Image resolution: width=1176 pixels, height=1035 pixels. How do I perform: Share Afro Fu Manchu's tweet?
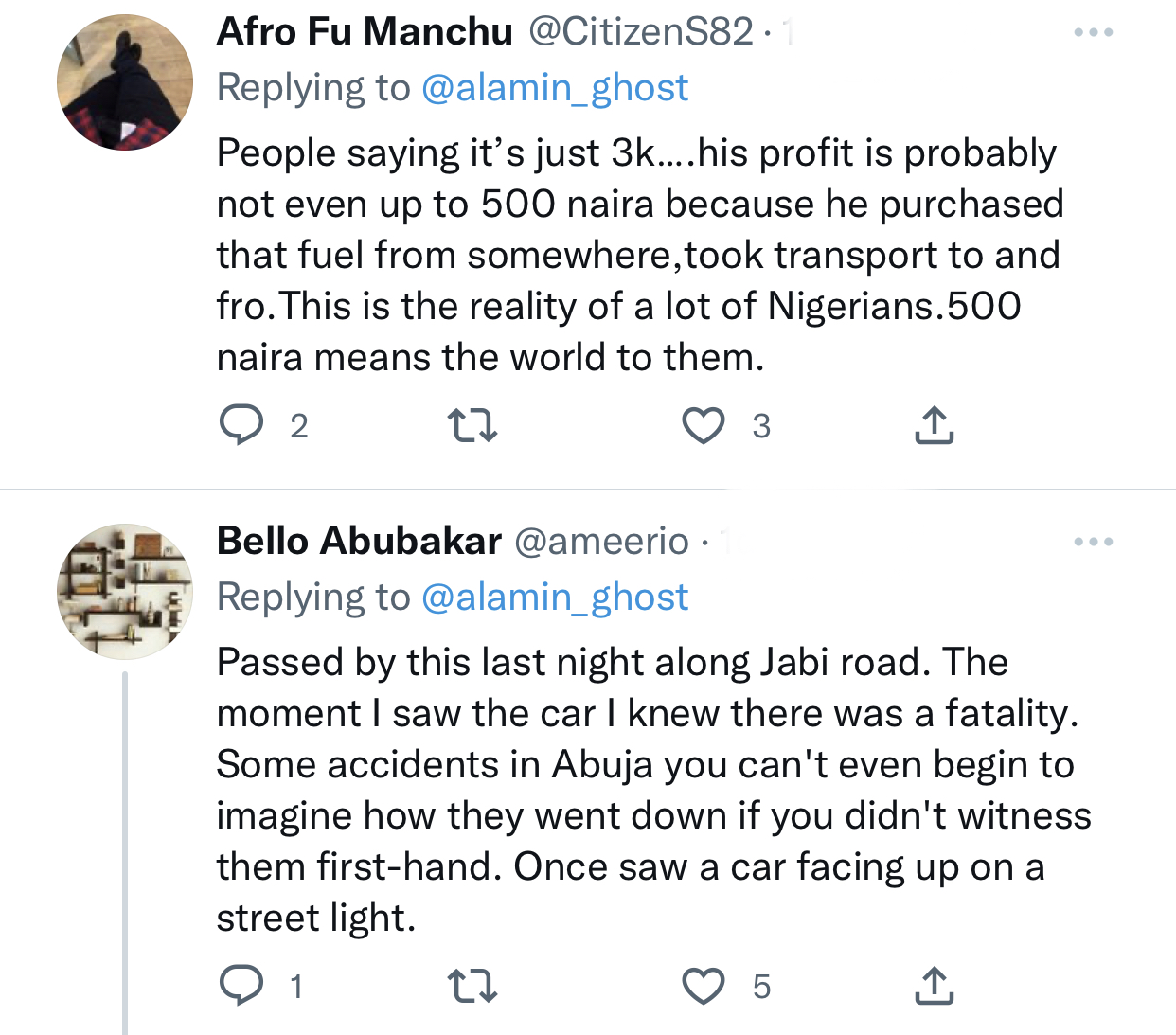(935, 425)
